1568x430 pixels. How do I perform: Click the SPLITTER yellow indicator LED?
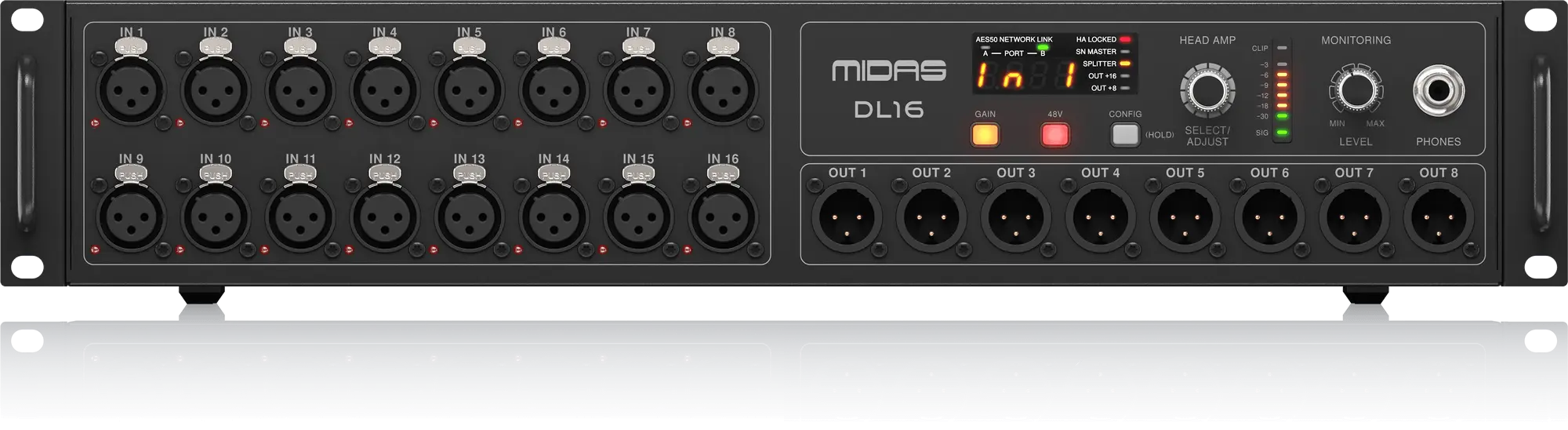tap(1125, 64)
